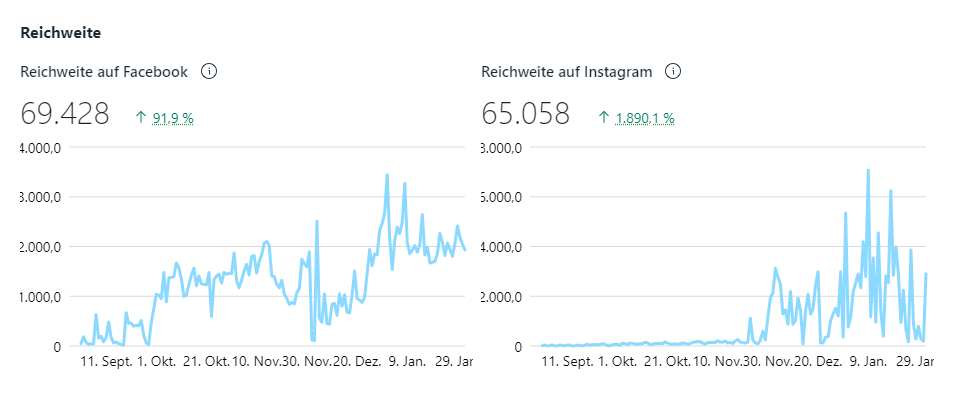Click the 11. Sept. label under the Facebook chart
The image size is (954, 415).
pos(104,361)
